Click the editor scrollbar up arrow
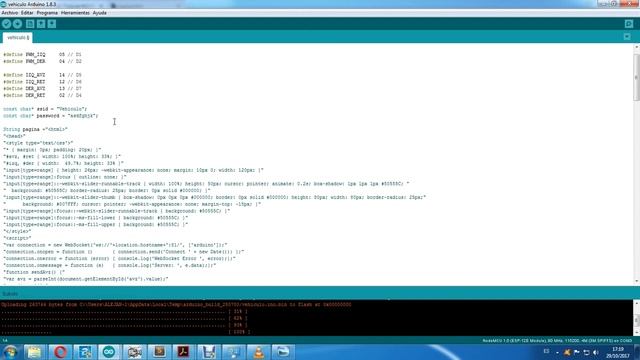640x360 pixels. pos(636,47)
